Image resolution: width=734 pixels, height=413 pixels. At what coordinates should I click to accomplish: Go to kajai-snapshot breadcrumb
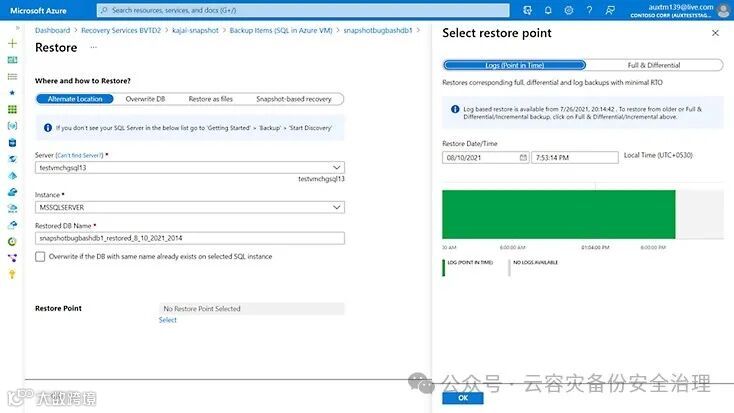click(x=195, y=30)
